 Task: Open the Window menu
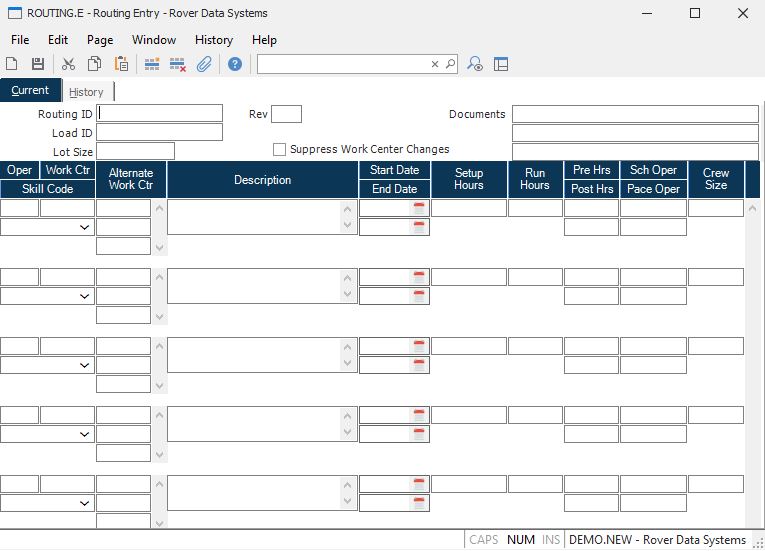pyautogui.click(x=154, y=40)
